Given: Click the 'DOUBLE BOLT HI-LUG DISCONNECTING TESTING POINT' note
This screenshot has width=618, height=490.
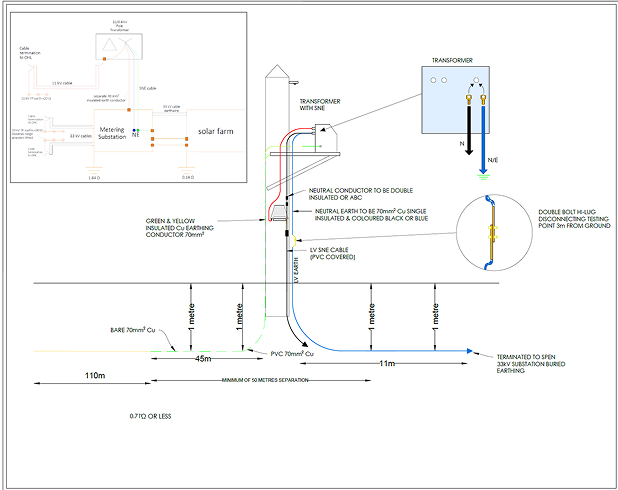Looking at the screenshot, I should (x=574, y=219).
